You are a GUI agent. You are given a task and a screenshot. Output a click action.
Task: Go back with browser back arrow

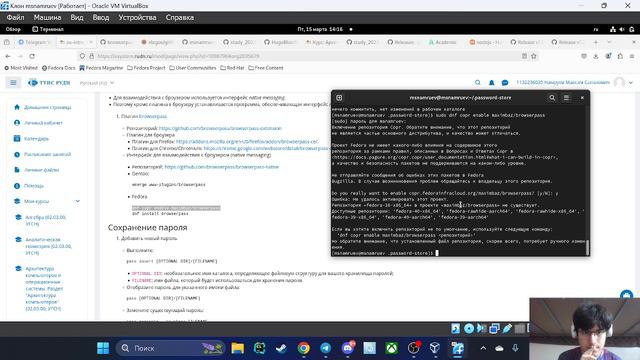pyautogui.click(x=8, y=56)
